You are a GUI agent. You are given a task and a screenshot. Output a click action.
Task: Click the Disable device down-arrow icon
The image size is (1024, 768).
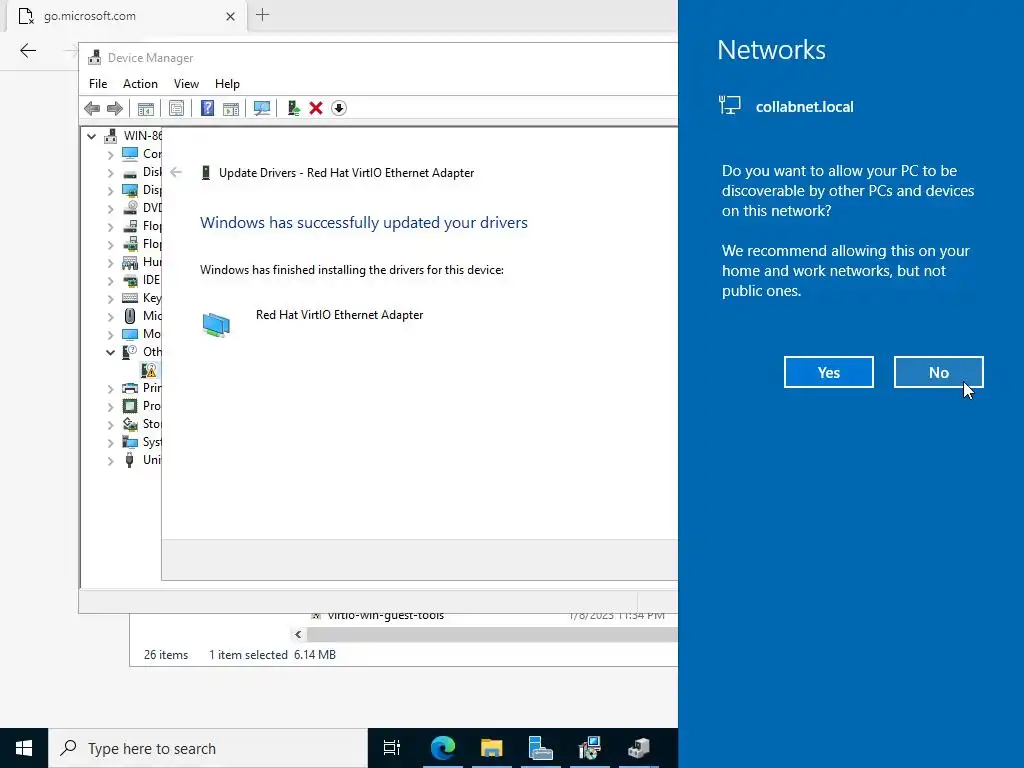coord(339,108)
